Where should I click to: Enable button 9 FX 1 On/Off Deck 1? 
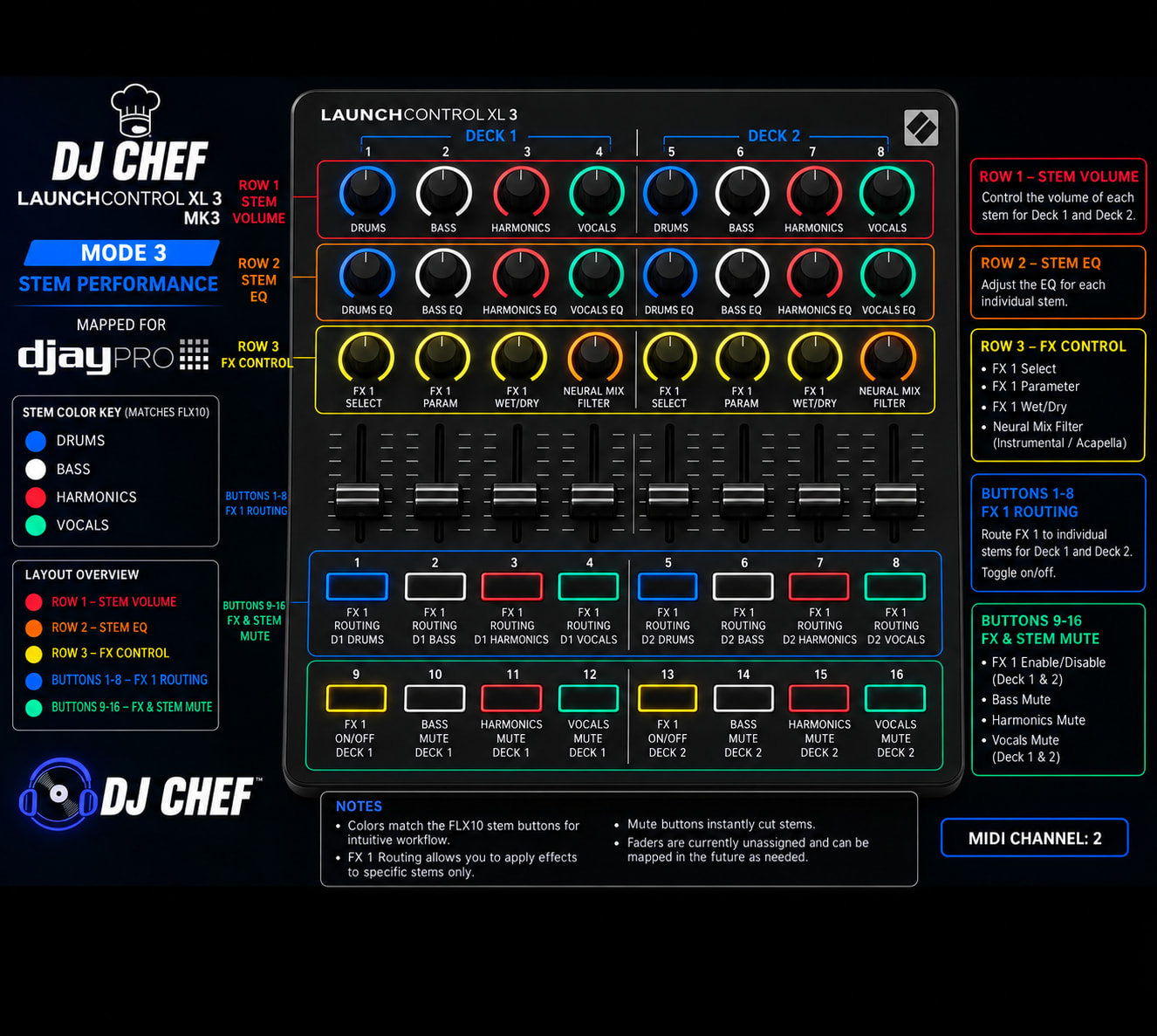click(356, 698)
